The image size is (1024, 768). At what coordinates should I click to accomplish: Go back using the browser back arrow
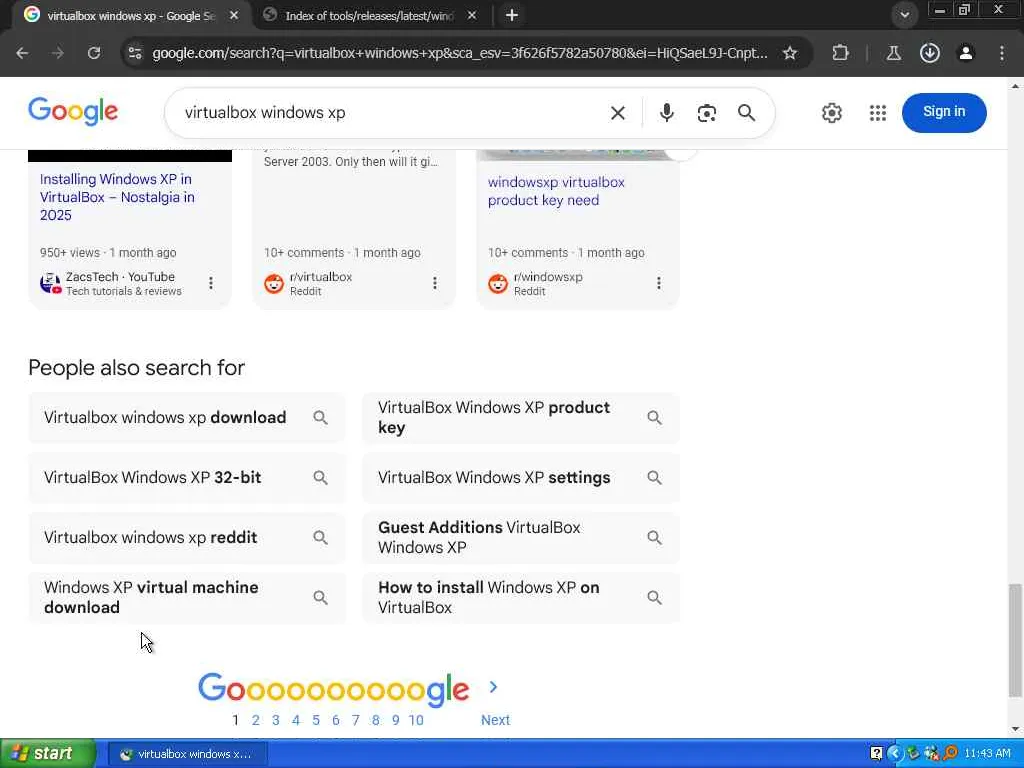pyautogui.click(x=22, y=53)
